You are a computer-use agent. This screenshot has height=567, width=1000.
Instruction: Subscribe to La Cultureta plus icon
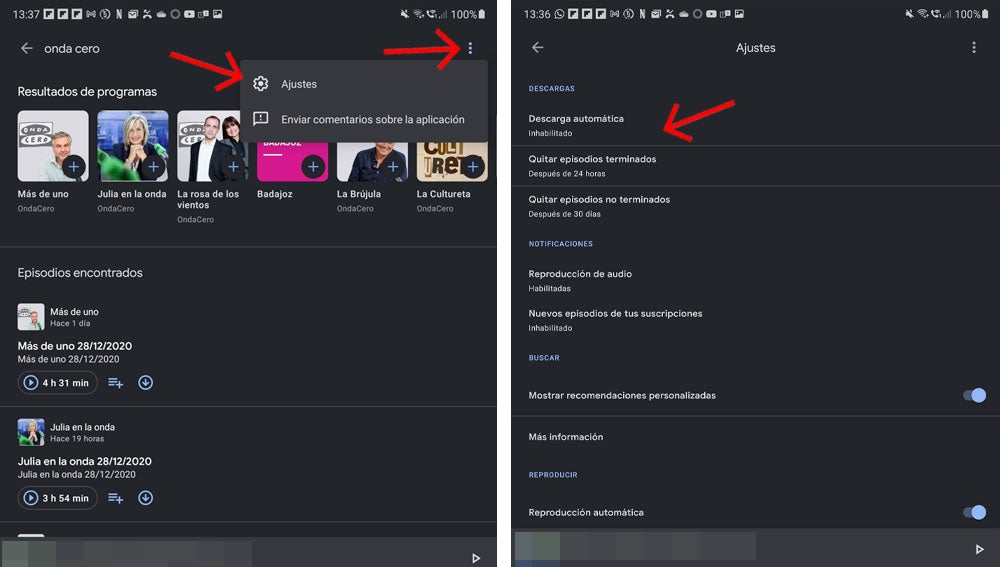point(473,167)
